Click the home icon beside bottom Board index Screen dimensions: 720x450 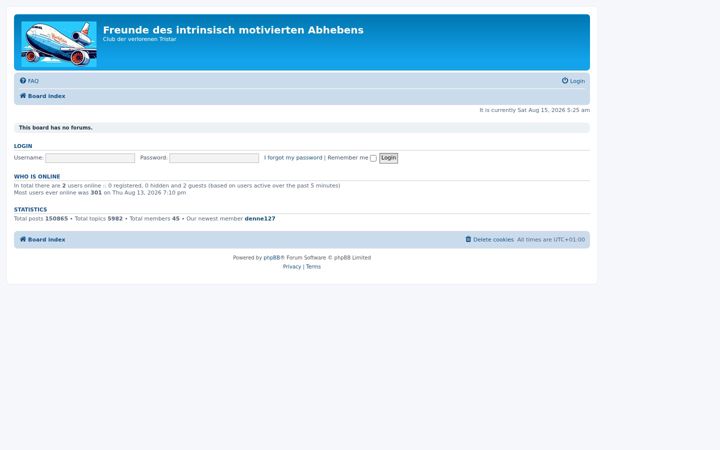point(23,239)
